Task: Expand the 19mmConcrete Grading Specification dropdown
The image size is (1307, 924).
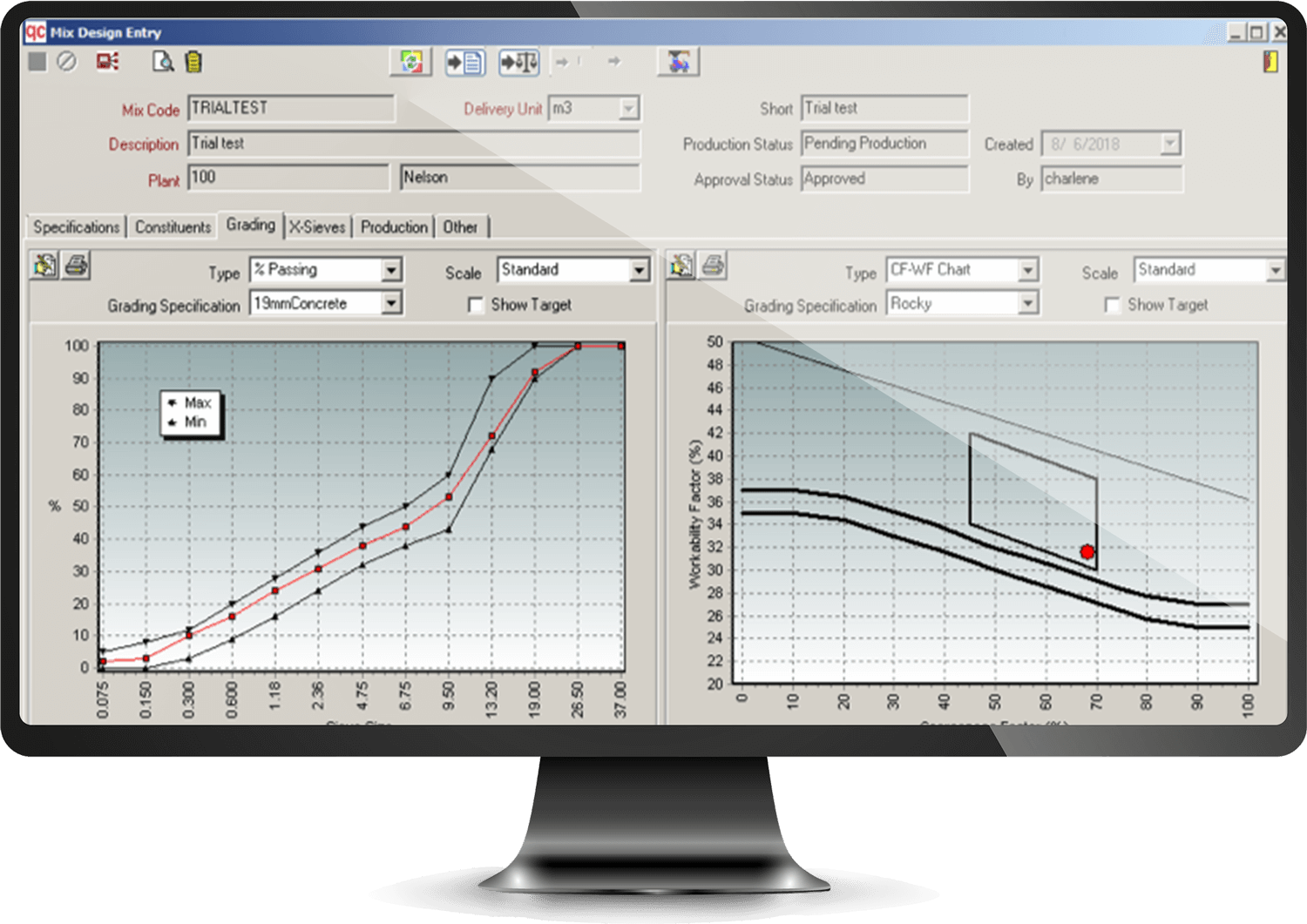Action: [391, 303]
